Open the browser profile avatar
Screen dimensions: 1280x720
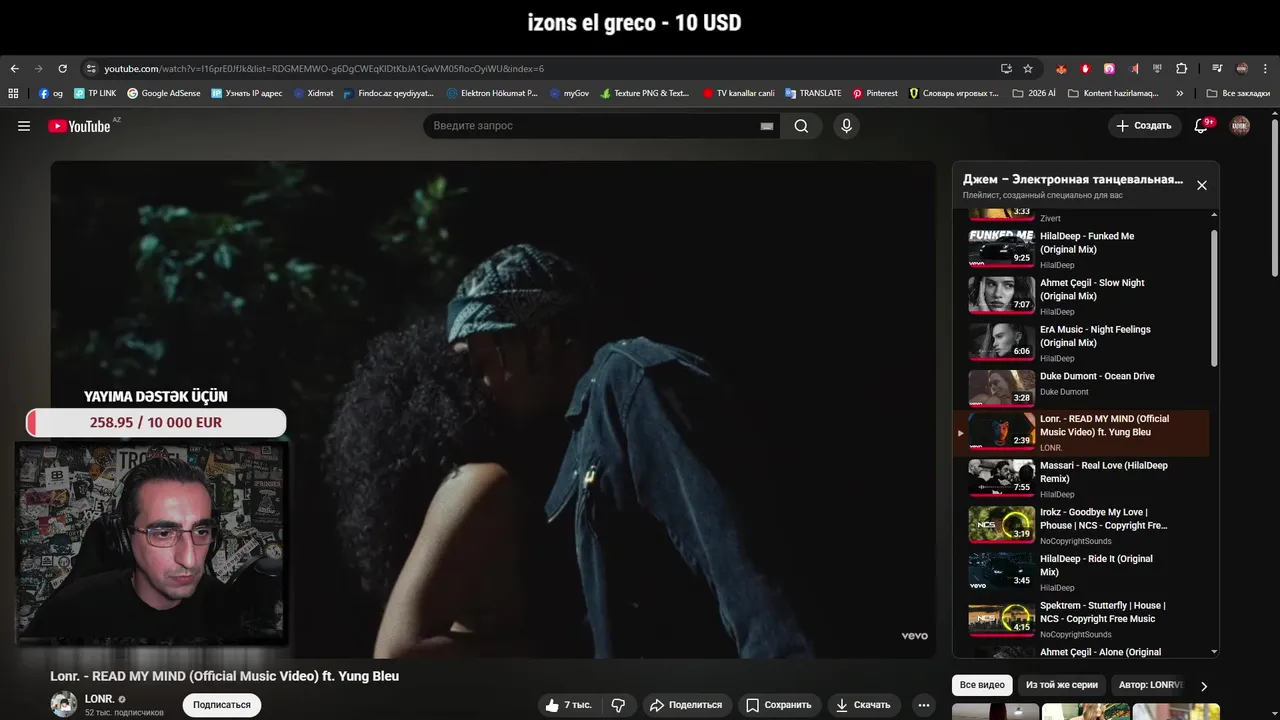point(1242,69)
